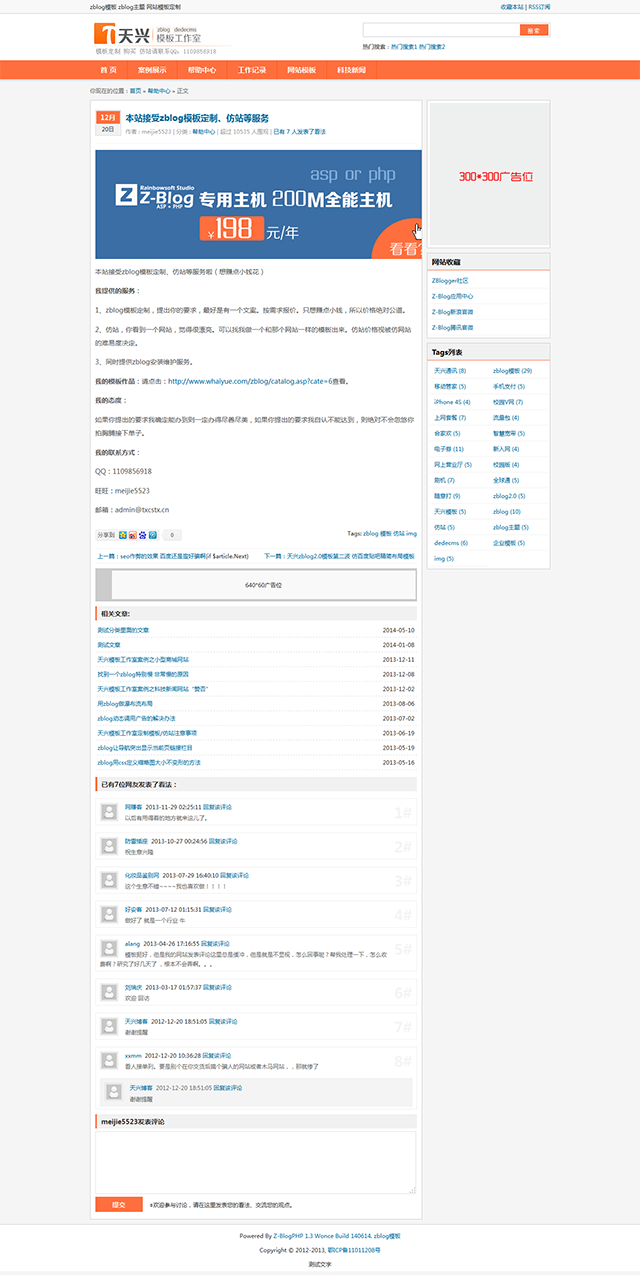Select the zblog模板 (29) tag
640x1275 pixels.
512,370
